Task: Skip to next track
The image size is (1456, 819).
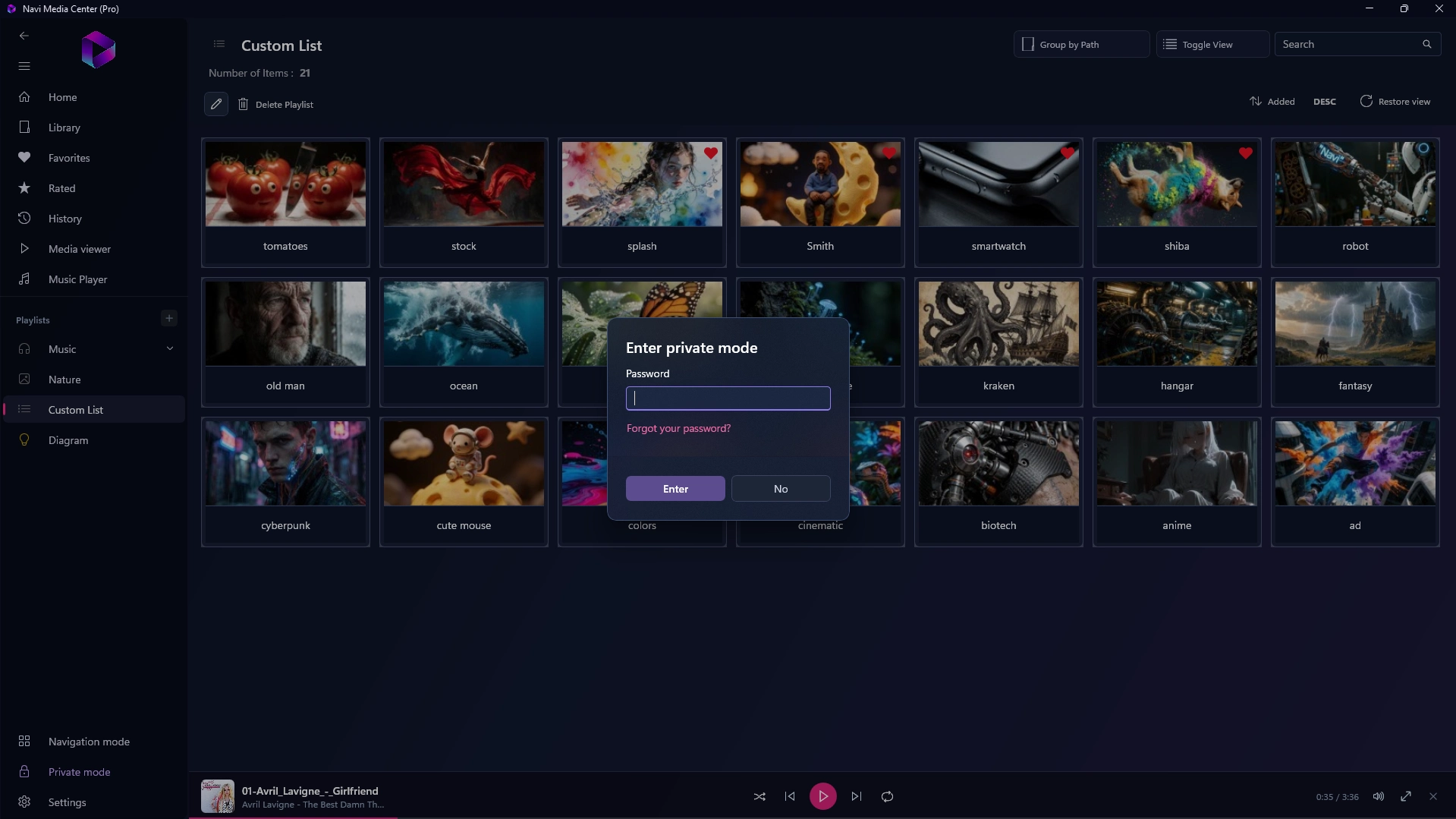Action: point(857,796)
